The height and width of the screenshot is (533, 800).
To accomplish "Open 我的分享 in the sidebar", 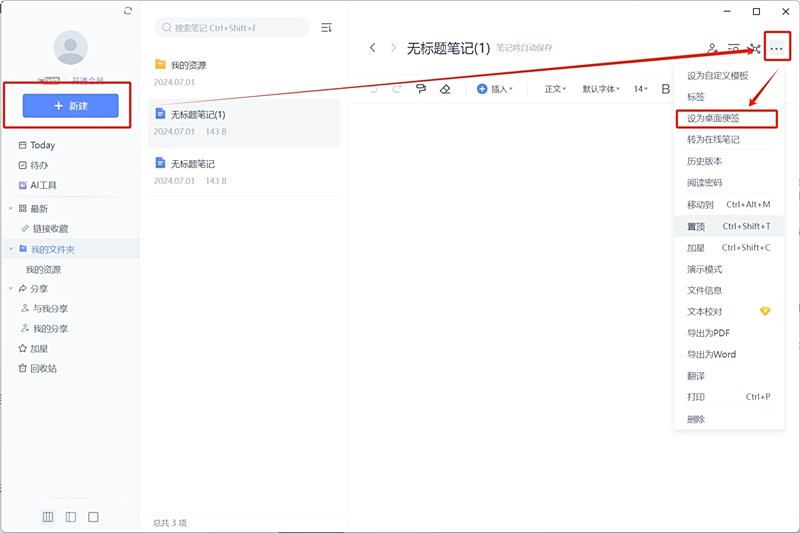I will [x=45, y=328].
